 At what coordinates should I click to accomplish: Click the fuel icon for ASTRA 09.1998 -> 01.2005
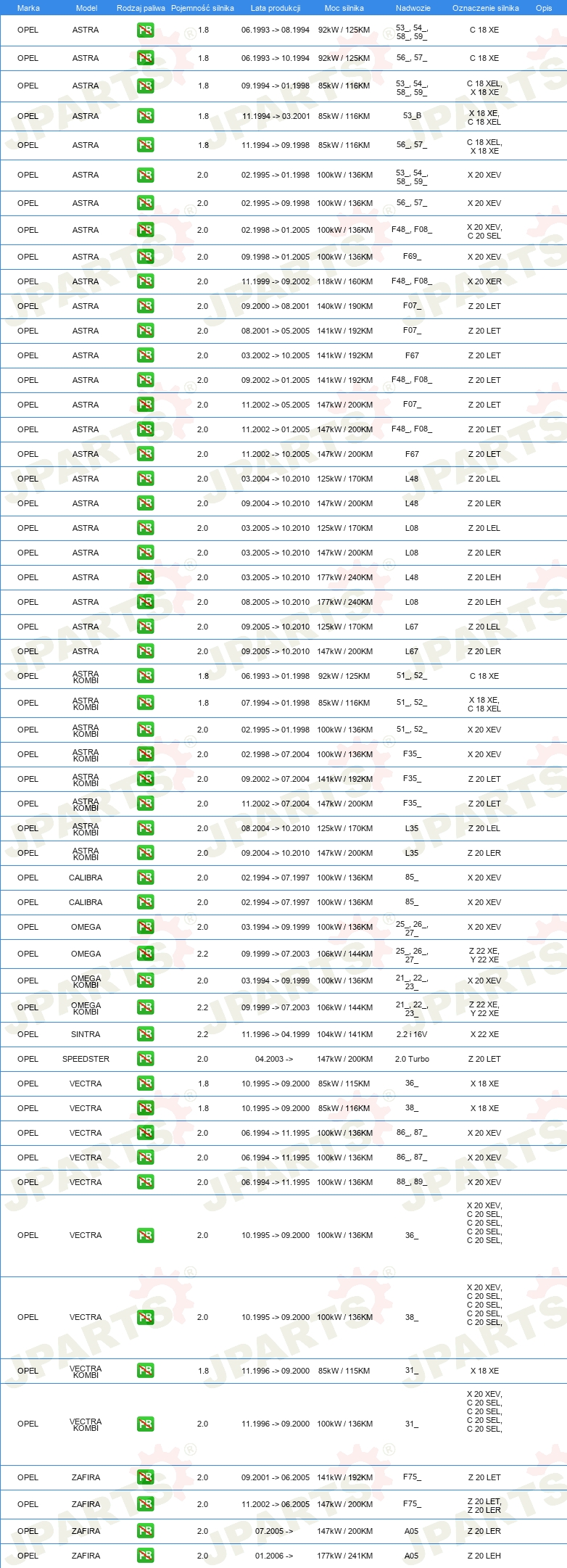tap(145, 257)
